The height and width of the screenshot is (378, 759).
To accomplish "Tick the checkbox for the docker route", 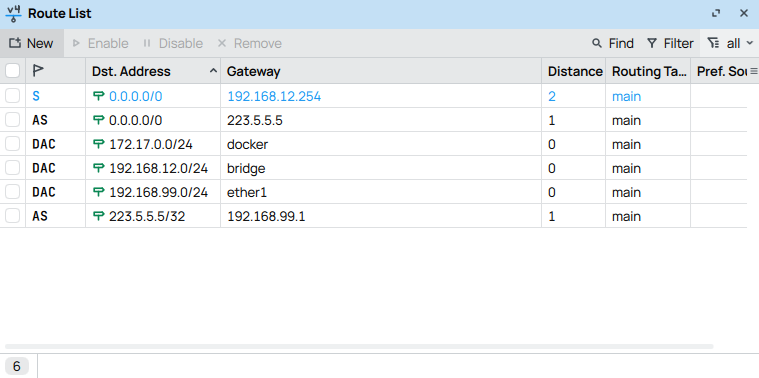I will pos(13,144).
